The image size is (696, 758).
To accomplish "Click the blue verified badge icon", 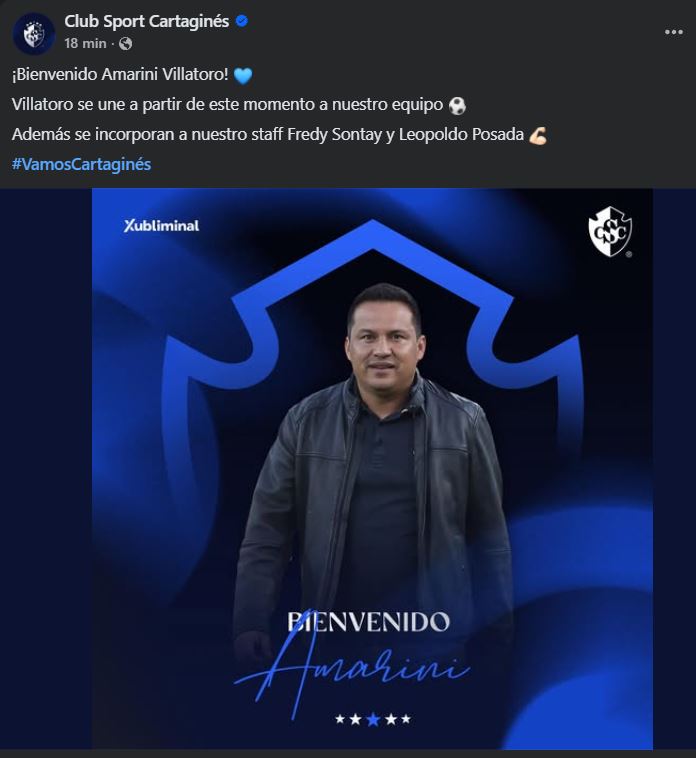I will point(242,21).
